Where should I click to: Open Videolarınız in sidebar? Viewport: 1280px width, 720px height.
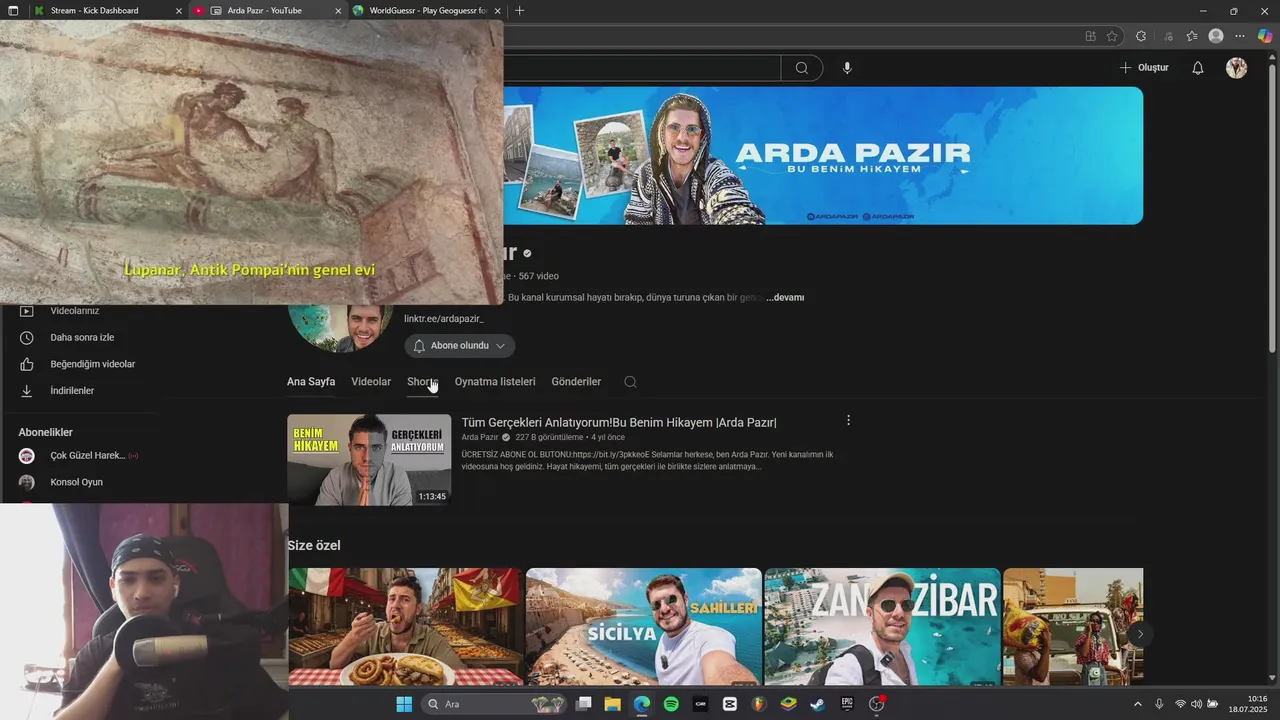click(77, 311)
